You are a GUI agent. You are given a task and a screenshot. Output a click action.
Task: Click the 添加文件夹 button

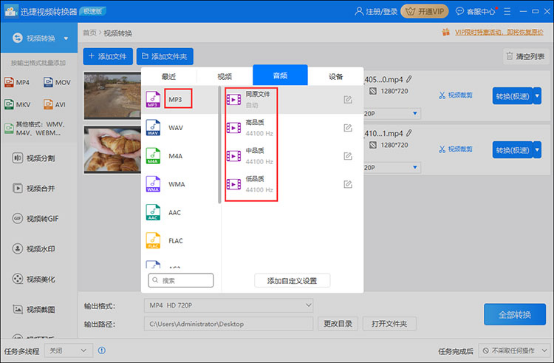165,57
